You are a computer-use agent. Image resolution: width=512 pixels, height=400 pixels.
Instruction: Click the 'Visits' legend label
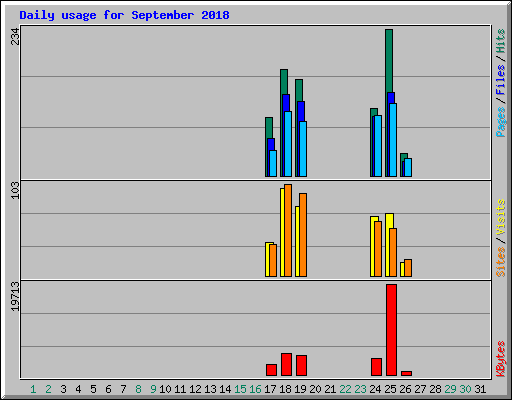coord(501,217)
